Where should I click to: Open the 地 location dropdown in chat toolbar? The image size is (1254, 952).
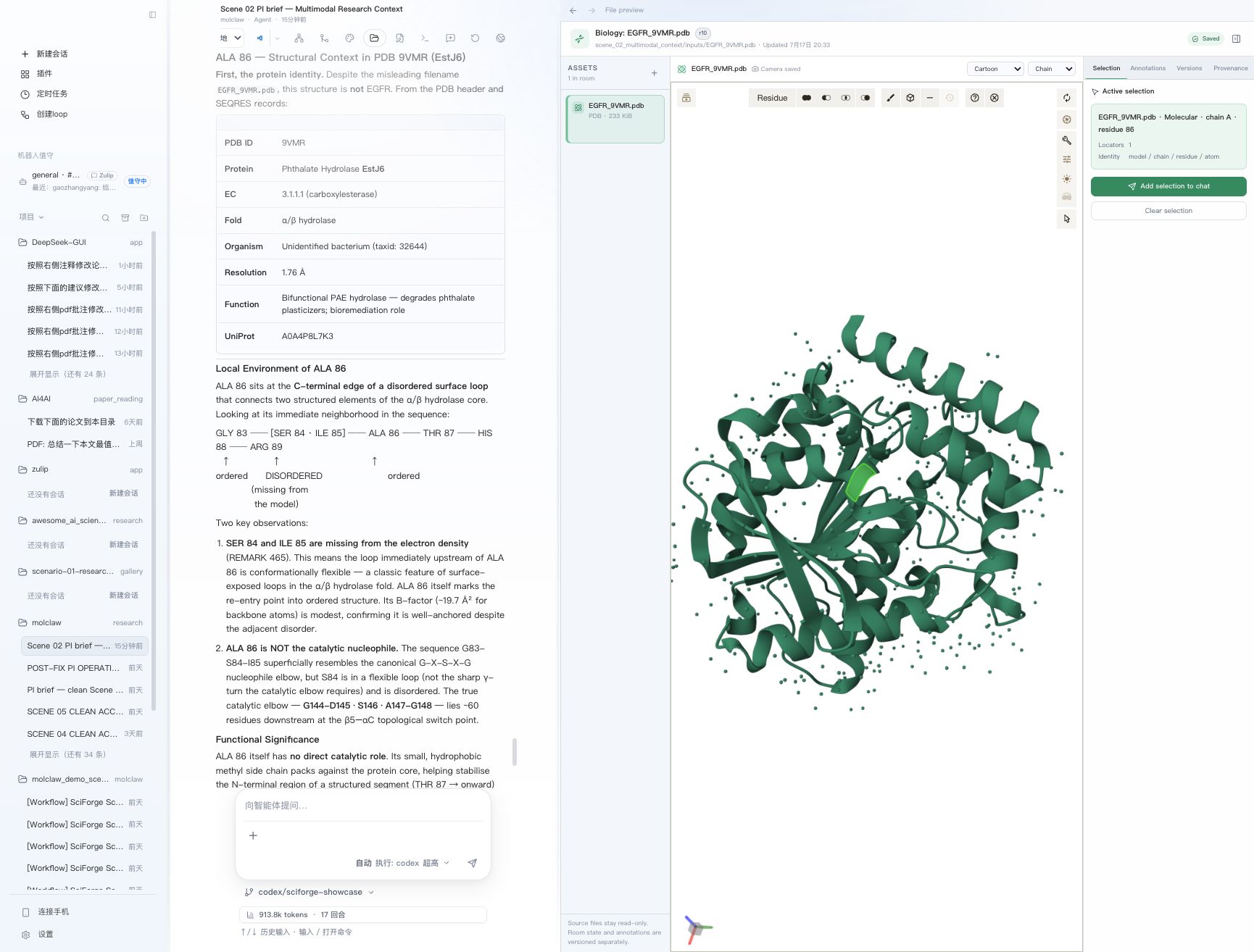pos(231,38)
